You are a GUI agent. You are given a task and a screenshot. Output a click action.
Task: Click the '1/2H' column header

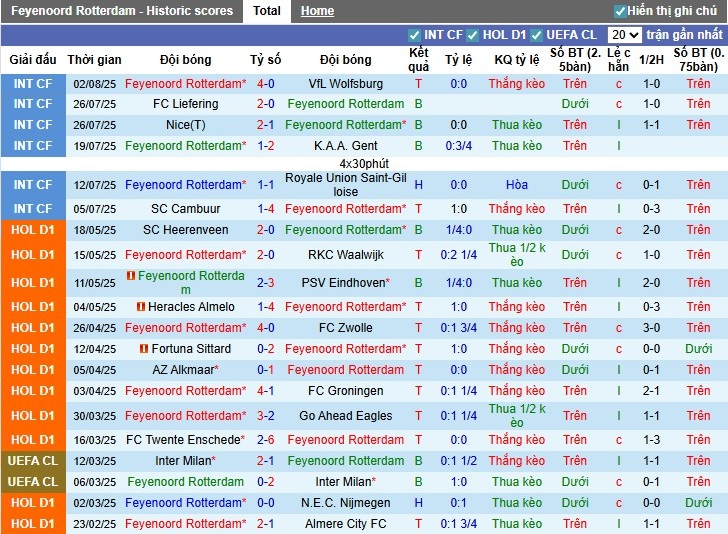pyautogui.click(x=651, y=60)
